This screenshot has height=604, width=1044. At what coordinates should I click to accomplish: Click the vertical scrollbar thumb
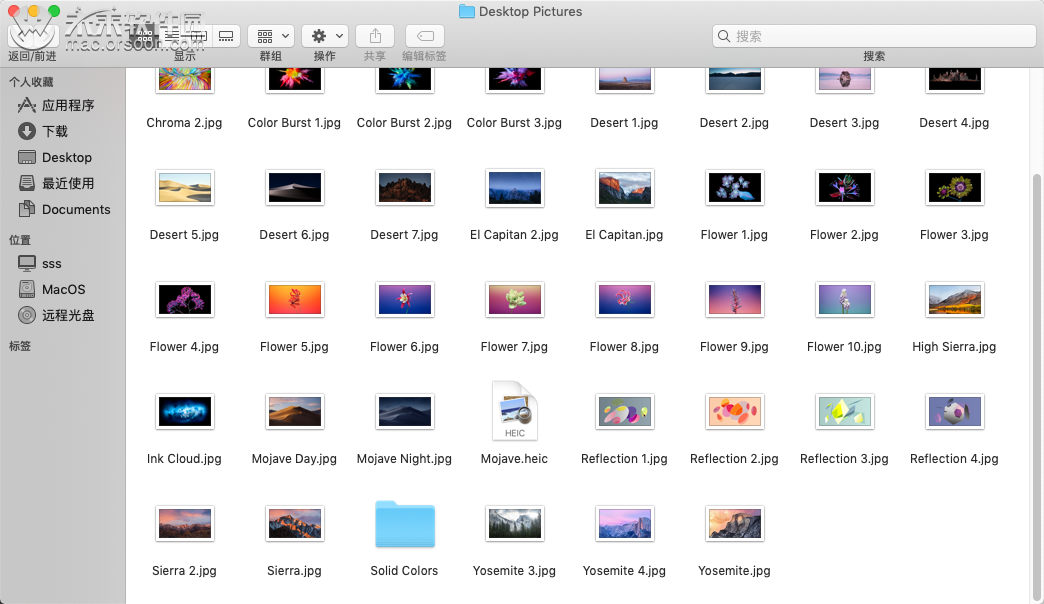(x=1037, y=386)
